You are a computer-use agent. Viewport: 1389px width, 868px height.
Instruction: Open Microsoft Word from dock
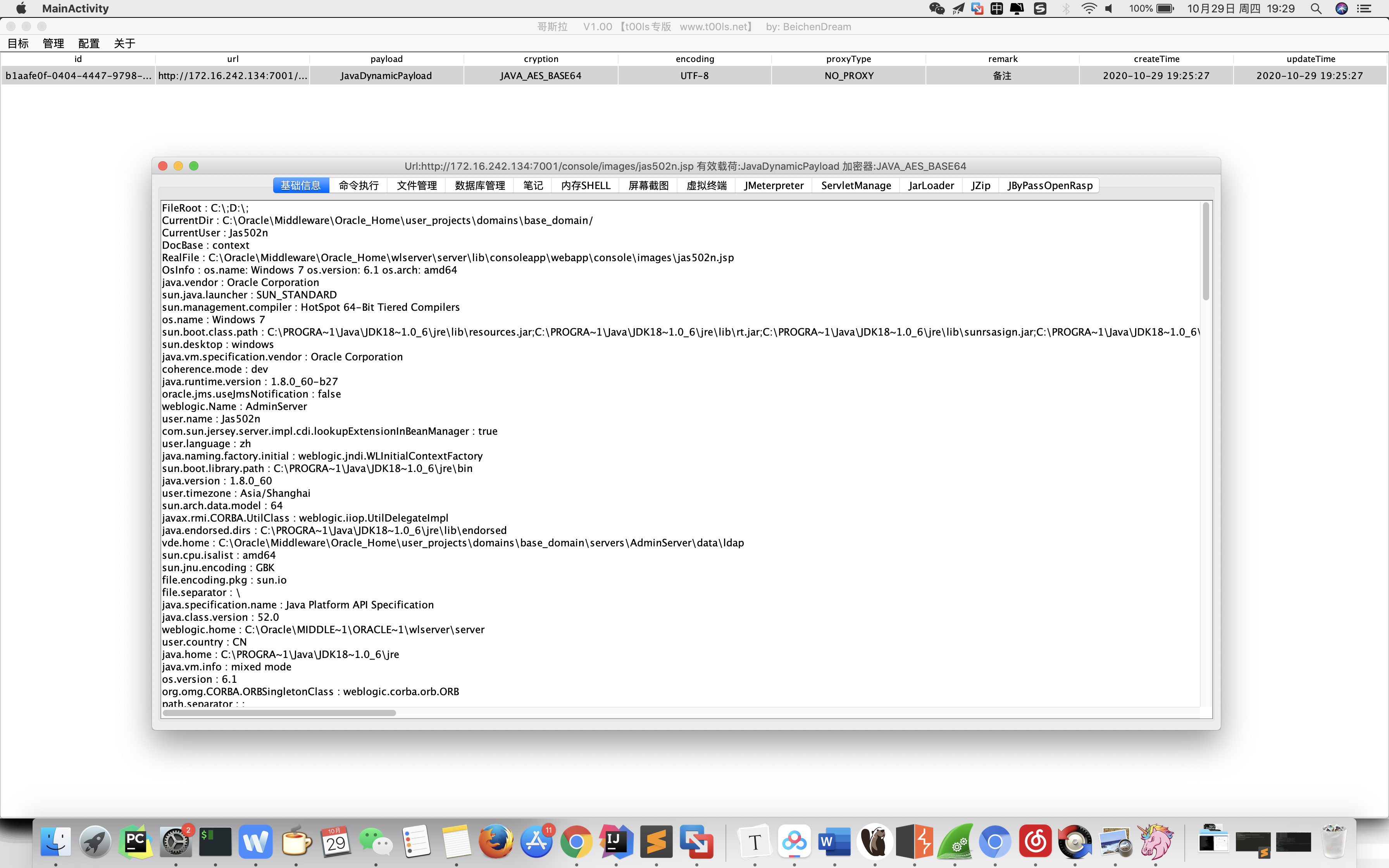[834, 842]
